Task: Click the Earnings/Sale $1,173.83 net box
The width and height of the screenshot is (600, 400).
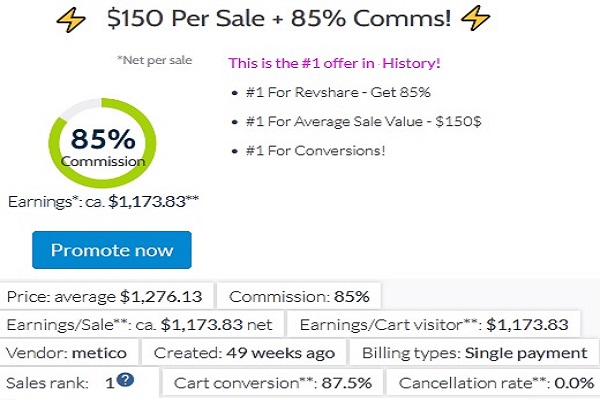Action: (x=141, y=325)
